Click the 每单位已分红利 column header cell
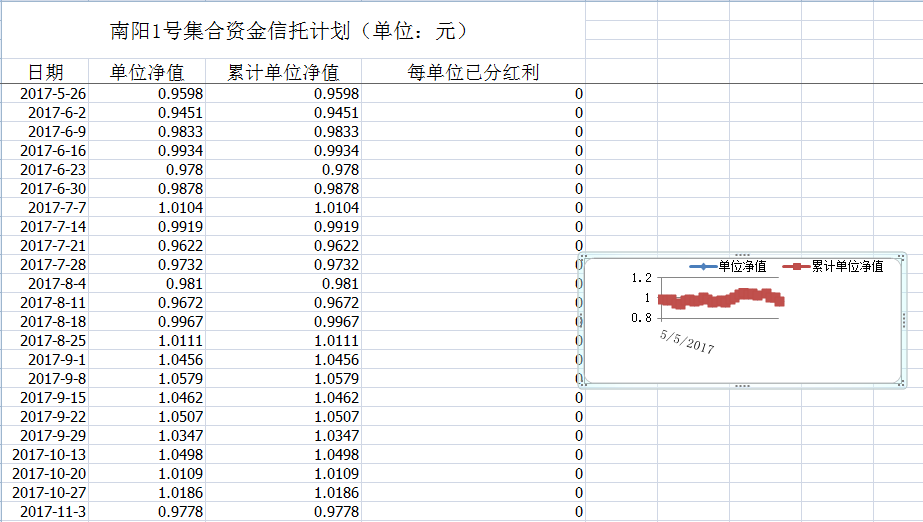The image size is (923, 522). click(473, 72)
